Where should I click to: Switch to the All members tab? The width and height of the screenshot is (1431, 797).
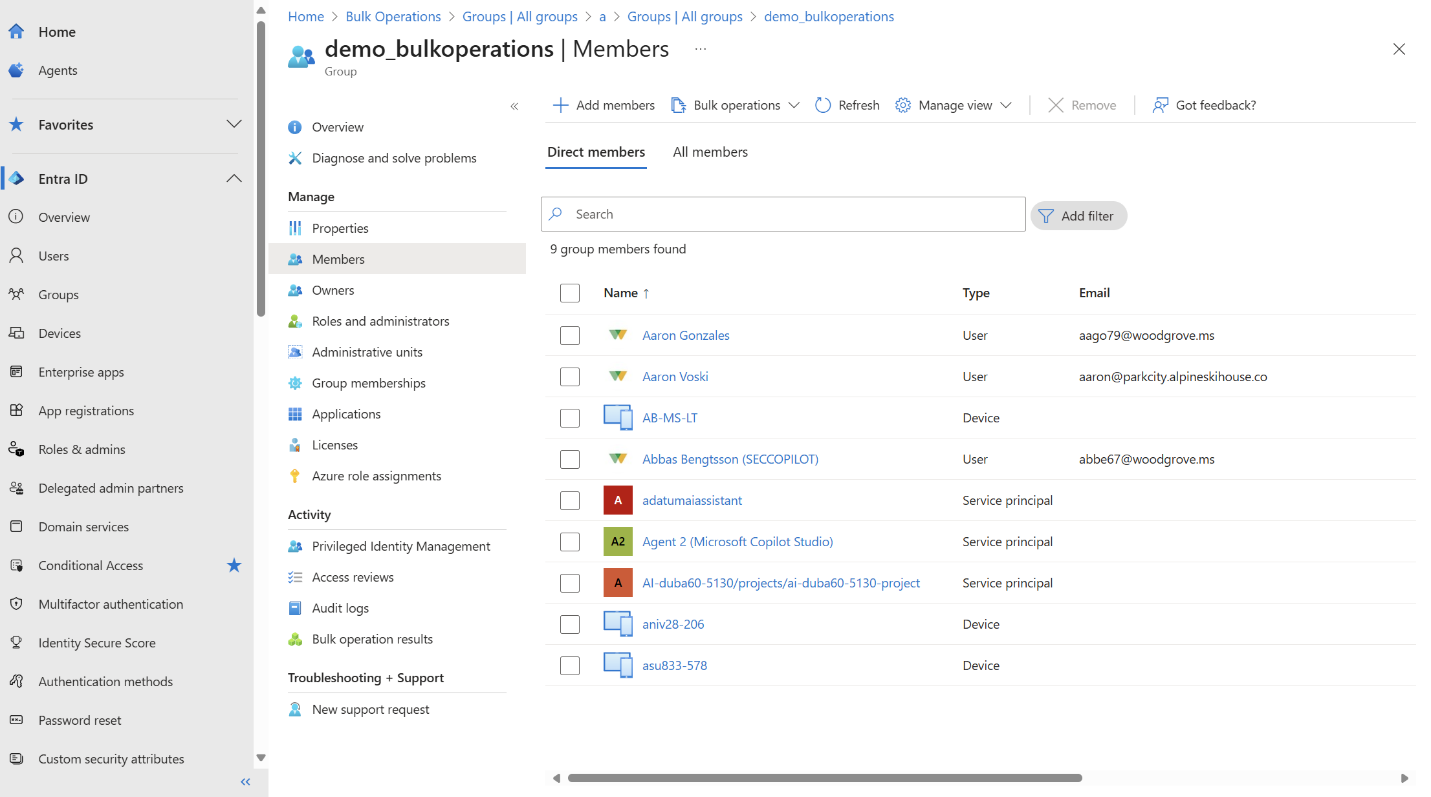[x=710, y=152]
